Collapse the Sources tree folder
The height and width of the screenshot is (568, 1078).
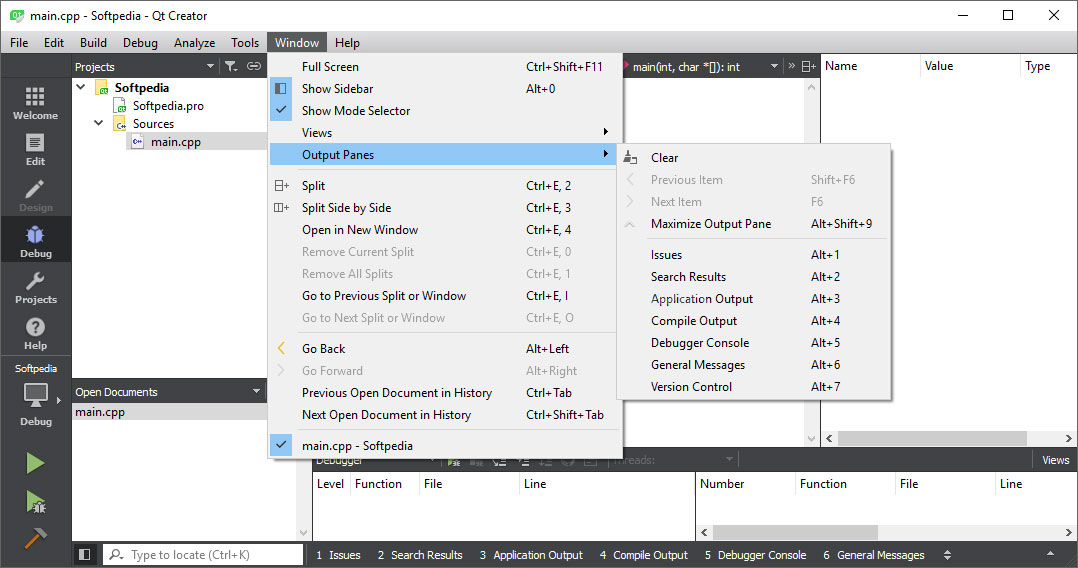99,124
